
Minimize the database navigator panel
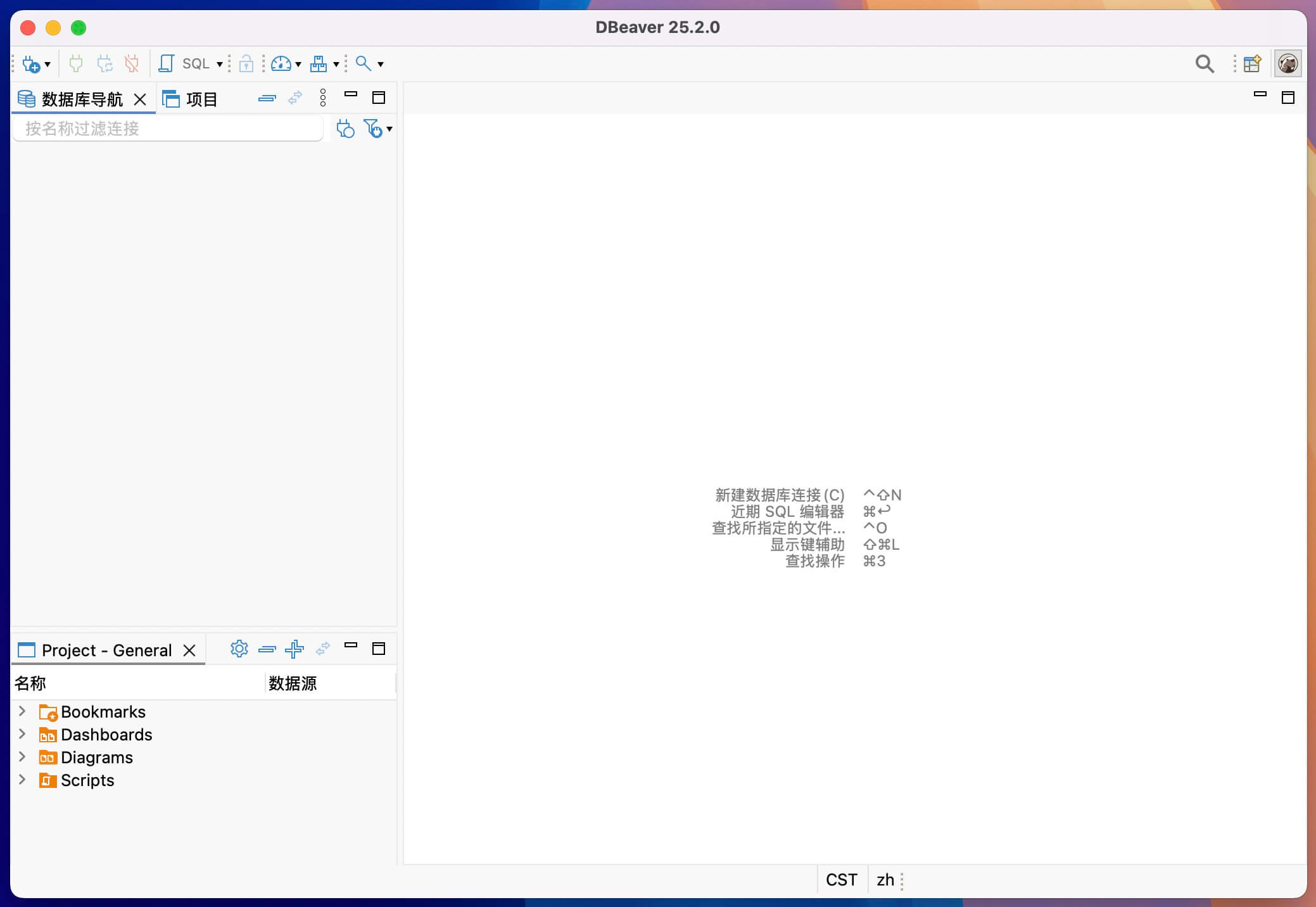pyautogui.click(x=351, y=94)
